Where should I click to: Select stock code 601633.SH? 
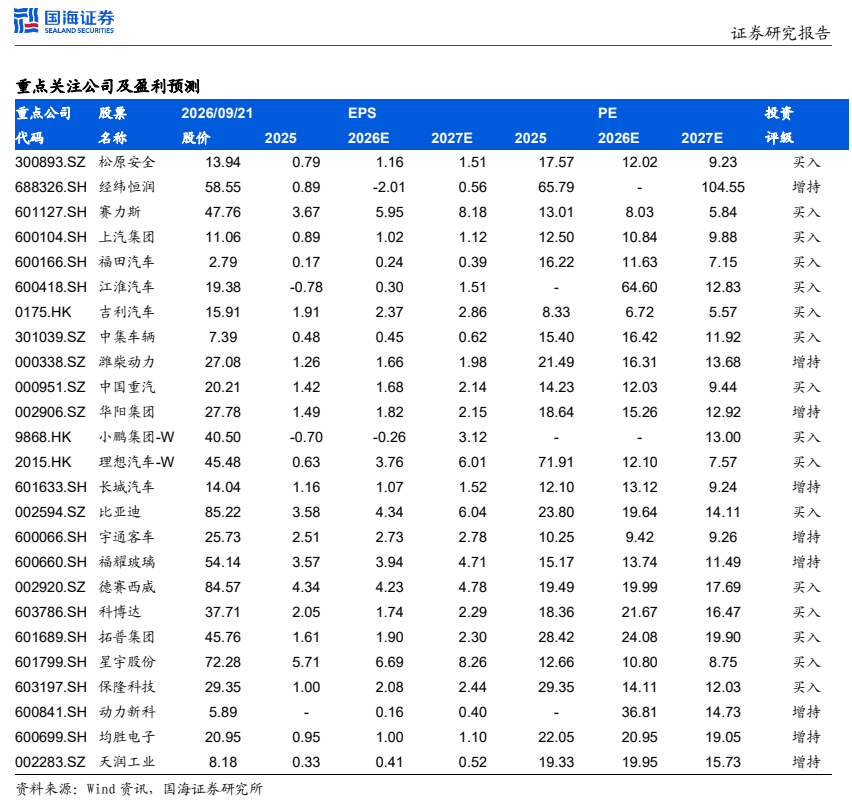(x=51, y=487)
